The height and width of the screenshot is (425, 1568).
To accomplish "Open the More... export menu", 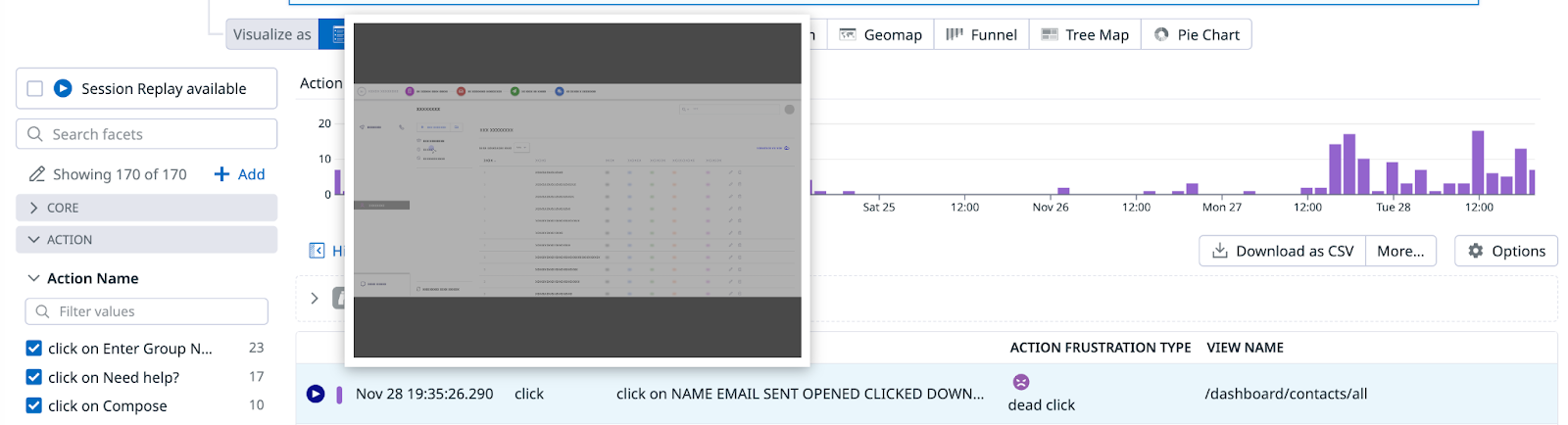I will pyautogui.click(x=1400, y=251).
